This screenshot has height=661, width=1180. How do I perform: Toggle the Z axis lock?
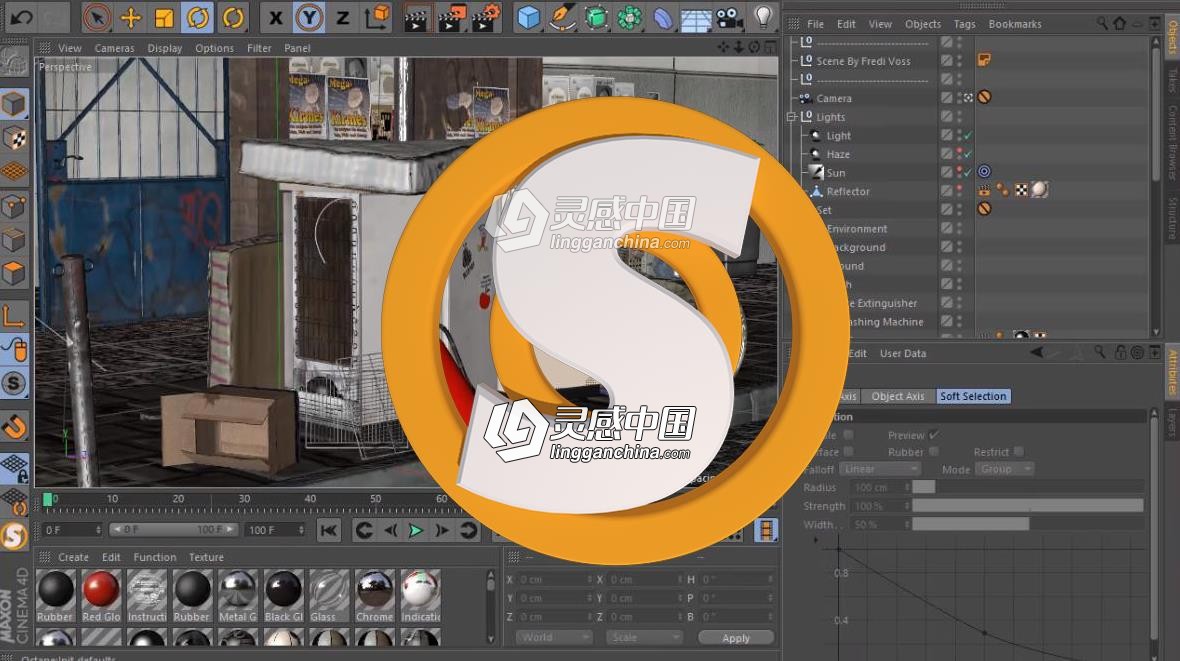(342, 17)
